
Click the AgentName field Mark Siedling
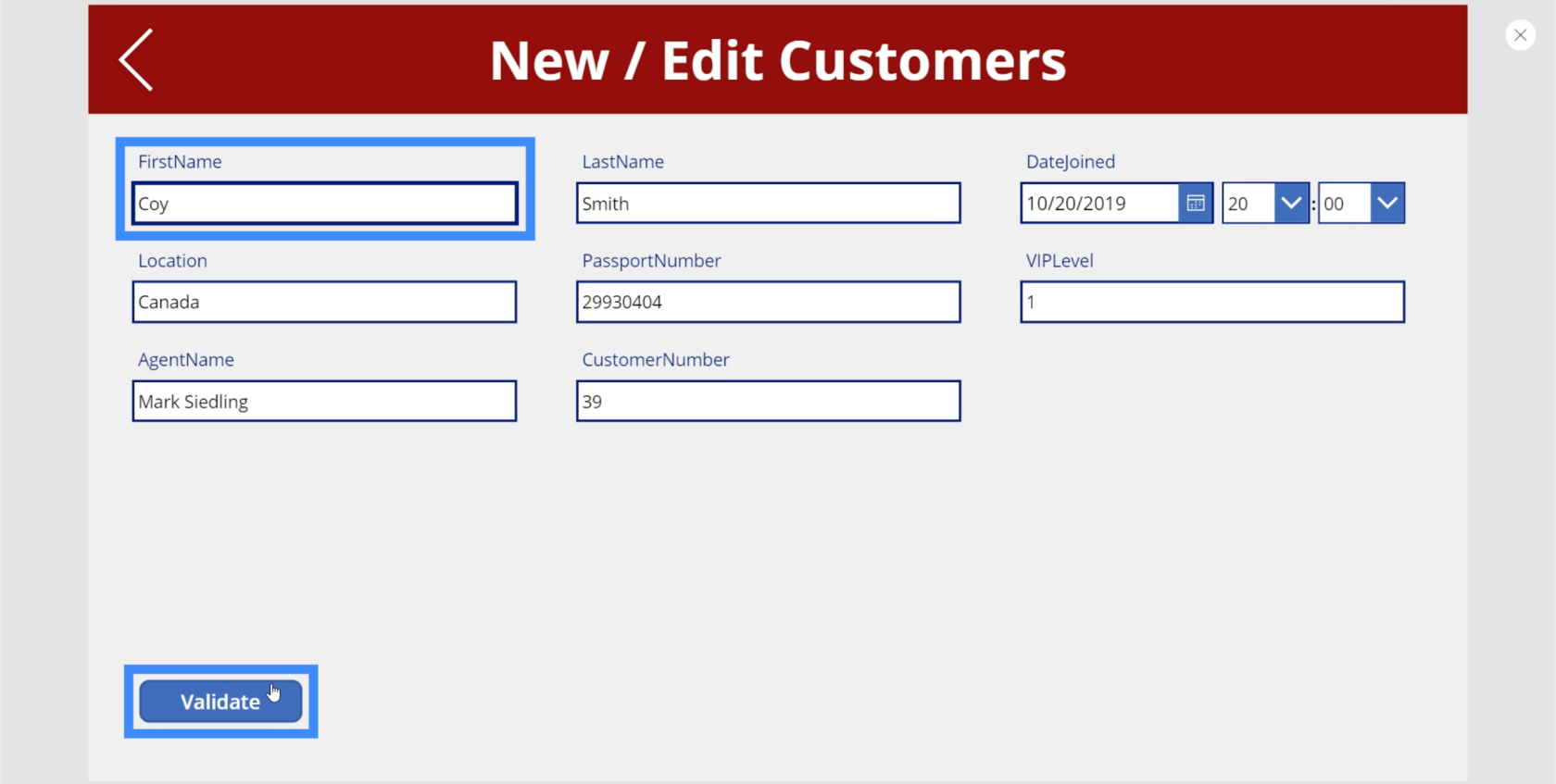coord(324,401)
